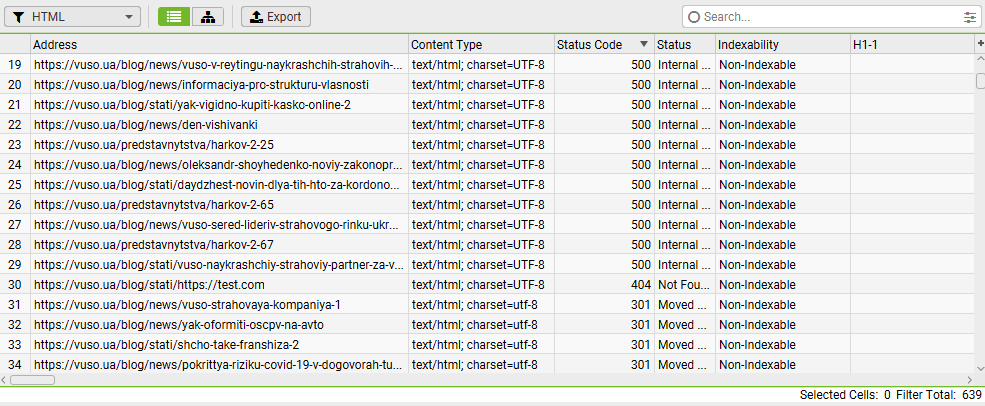Open search filter options icon
985x406 pixels.
point(969,17)
